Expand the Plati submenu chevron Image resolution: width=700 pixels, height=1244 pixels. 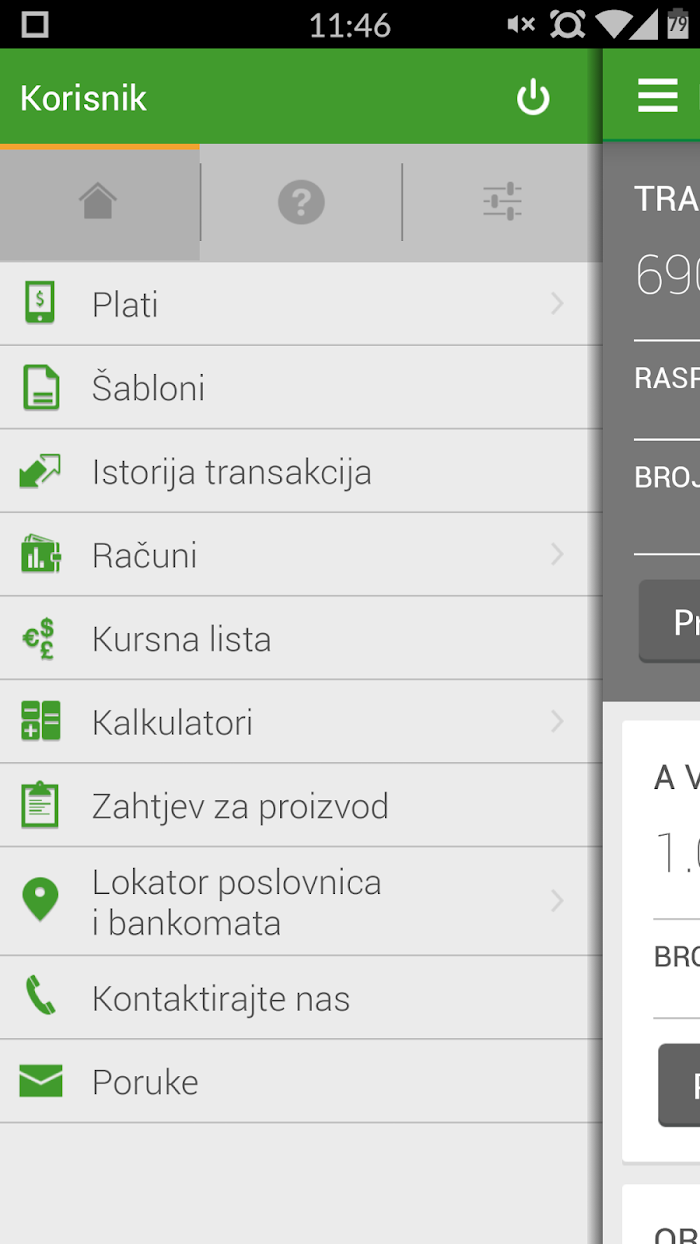click(x=558, y=304)
